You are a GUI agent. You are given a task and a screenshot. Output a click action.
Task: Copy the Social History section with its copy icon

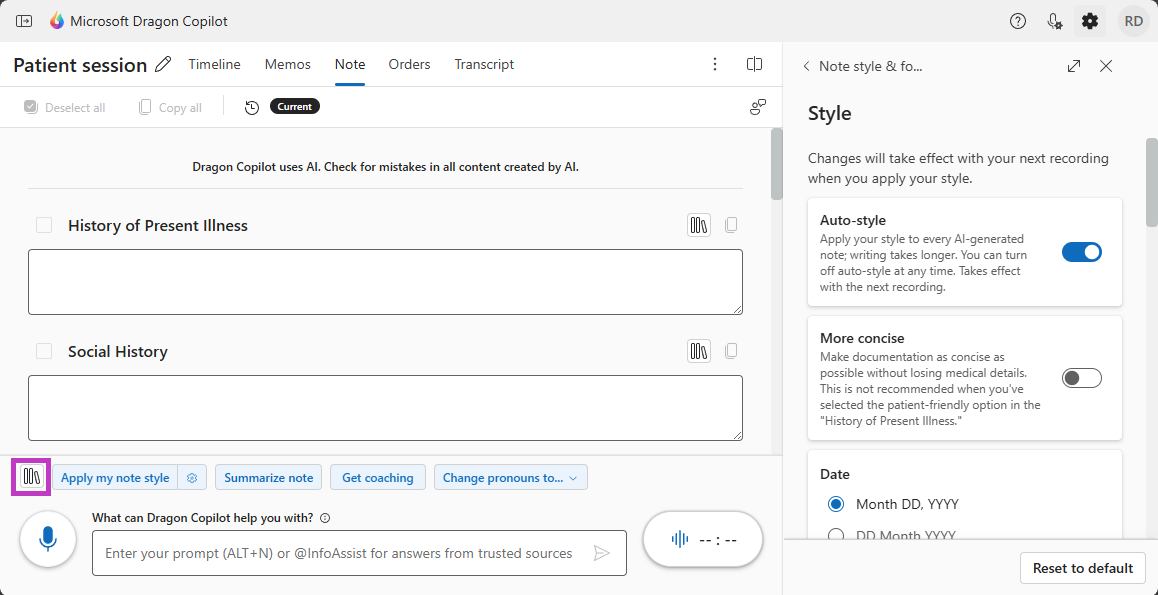[731, 351]
